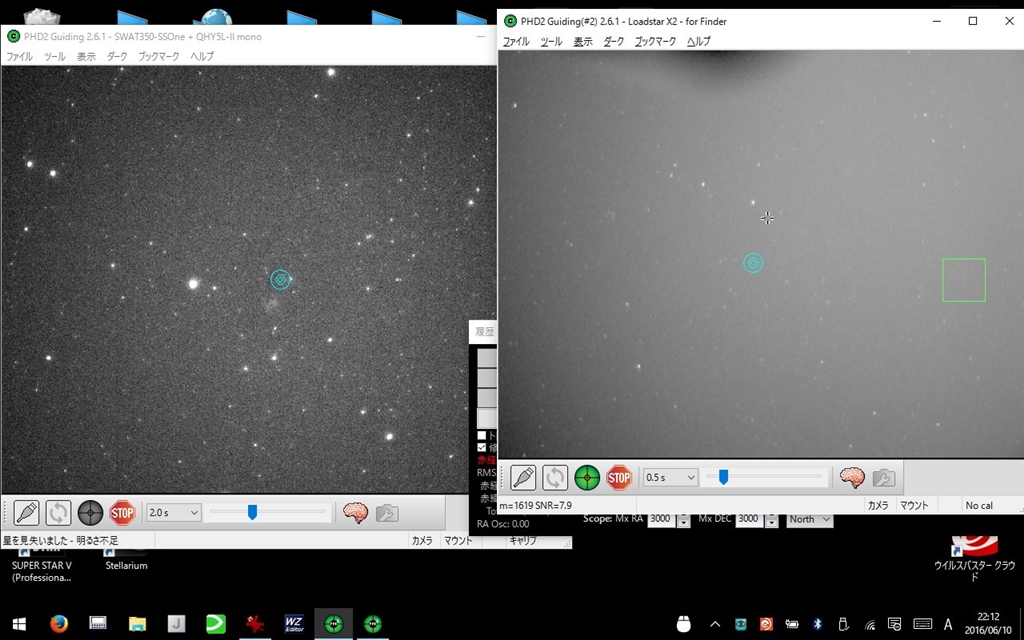Open 表示 menu in the Loadstar window
Image resolution: width=1024 pixels, height=640 pixels.
pyautogui.click(x=583, y=41)
